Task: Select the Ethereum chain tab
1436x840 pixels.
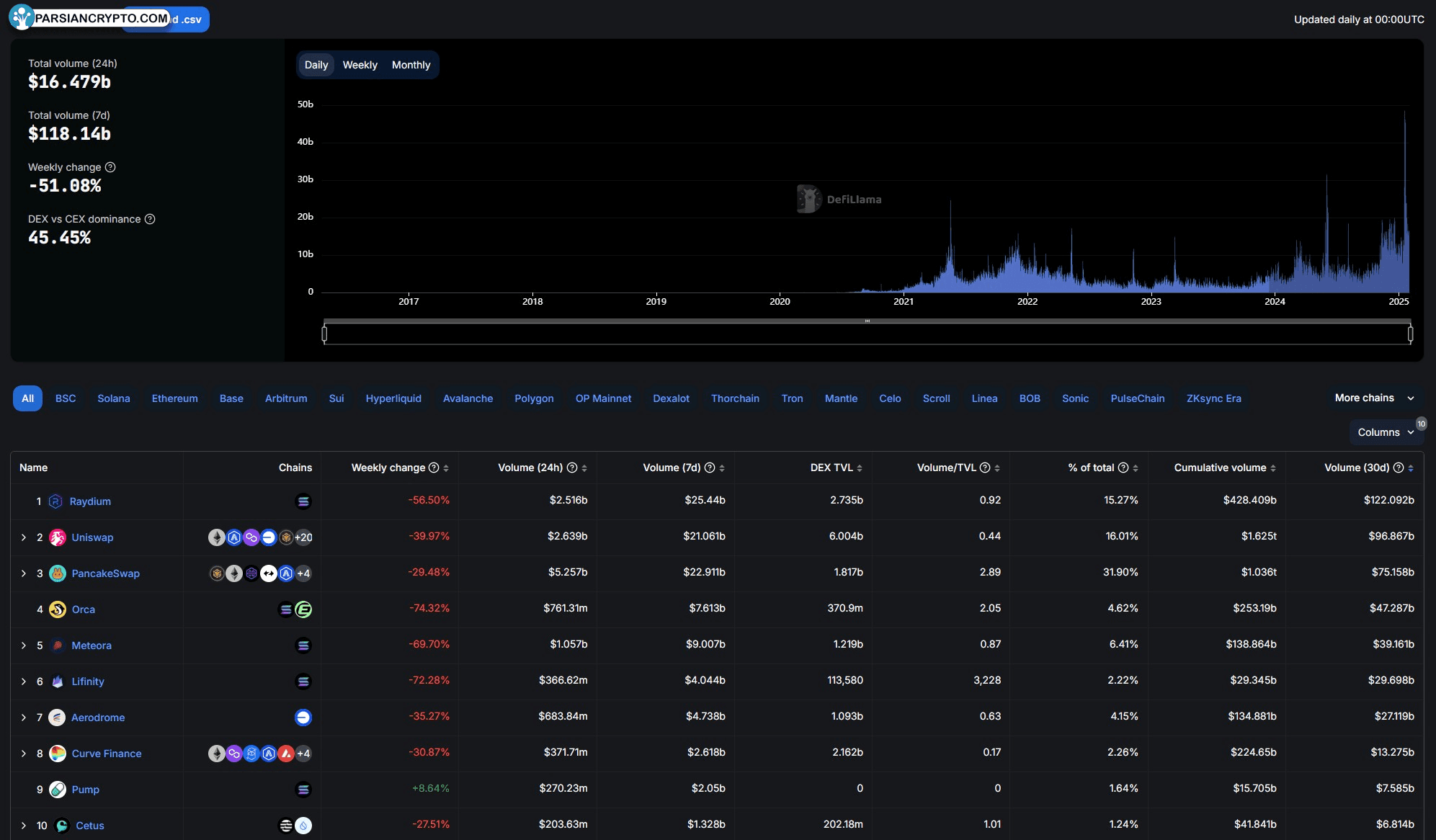Action: (x=175, y=398)
